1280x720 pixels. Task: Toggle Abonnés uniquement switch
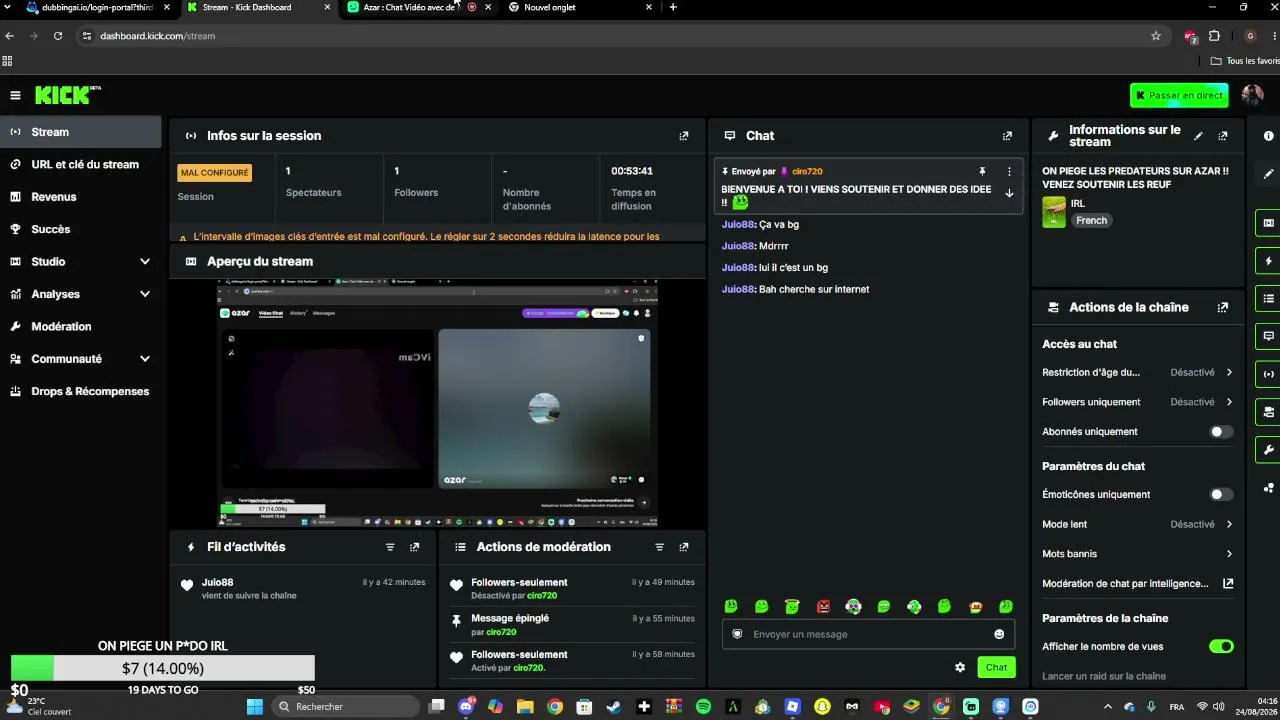(x=1221, y=432)
